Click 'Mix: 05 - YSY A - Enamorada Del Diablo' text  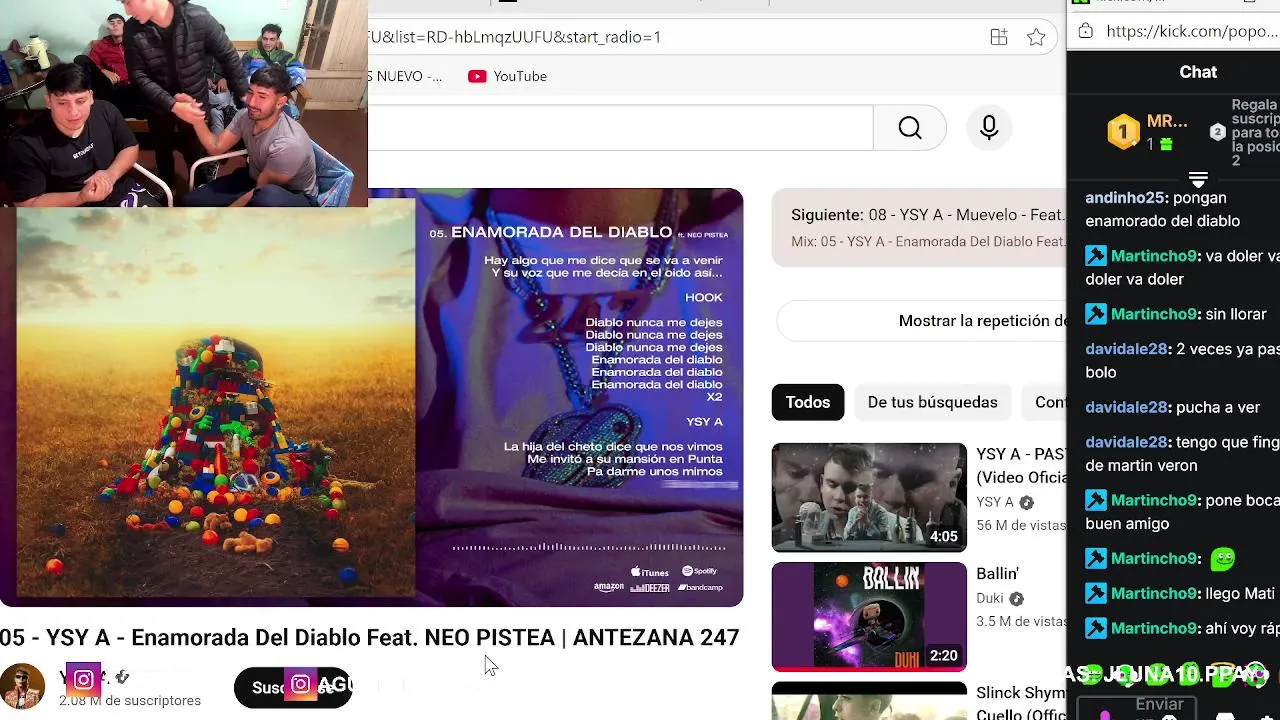[929, 242]
